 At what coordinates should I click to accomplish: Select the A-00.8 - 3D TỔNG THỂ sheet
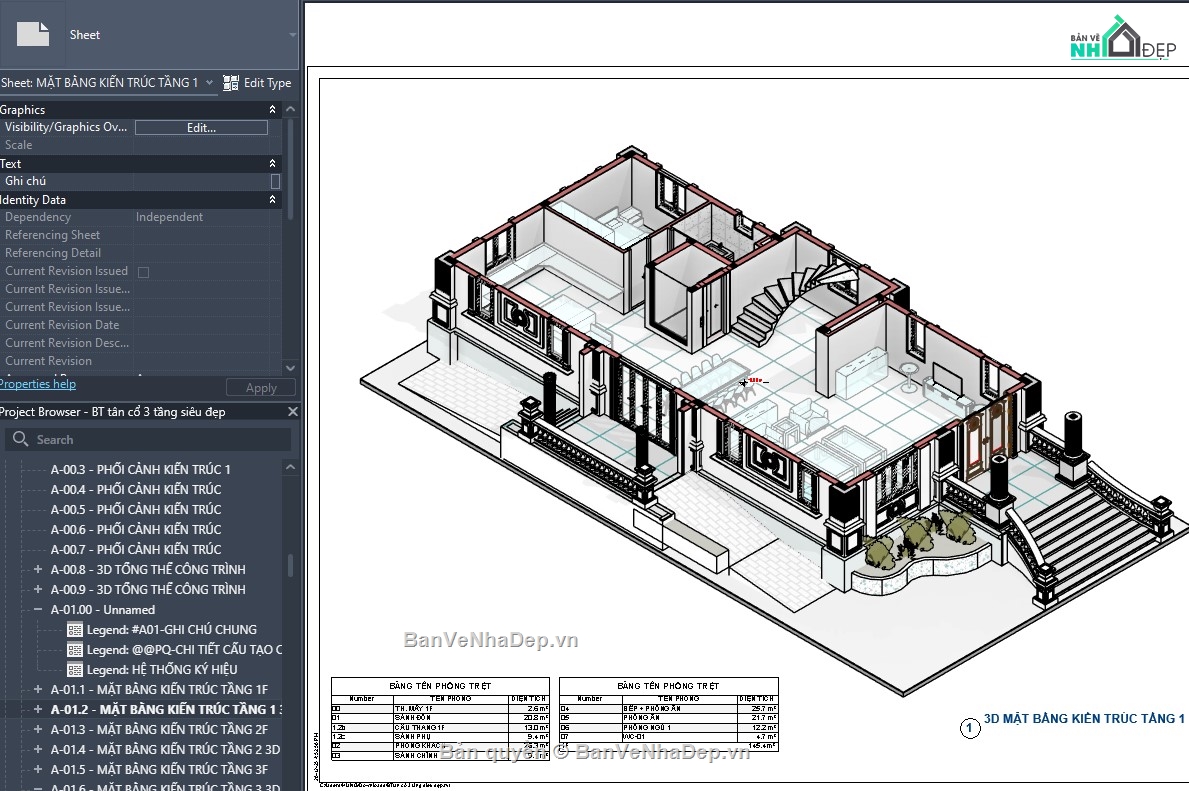pyautogui.click(x=148, y=569)
